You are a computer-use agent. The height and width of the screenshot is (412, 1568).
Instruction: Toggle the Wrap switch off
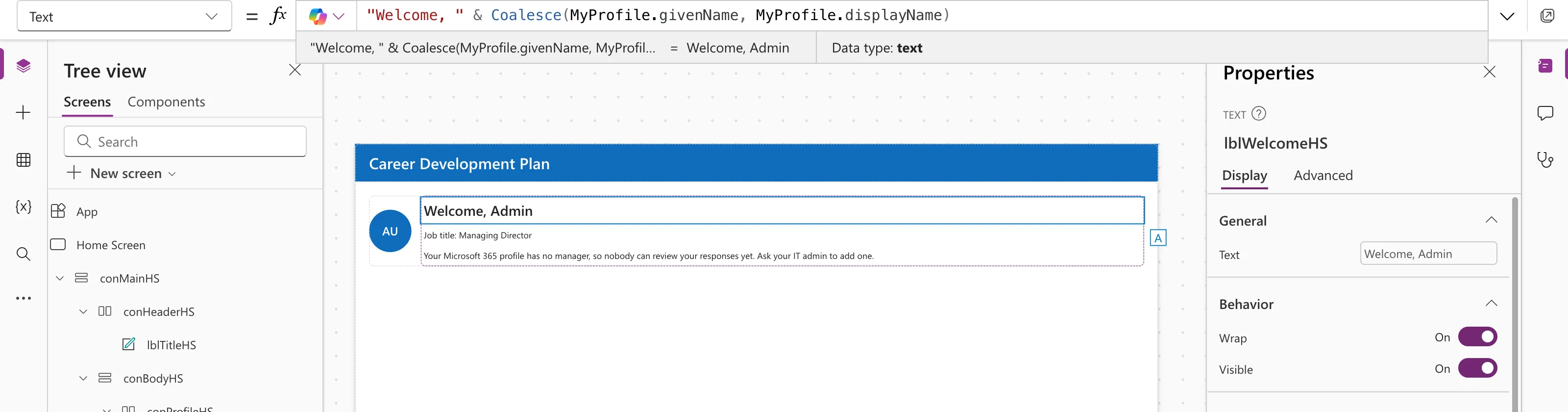(1477, 336)
